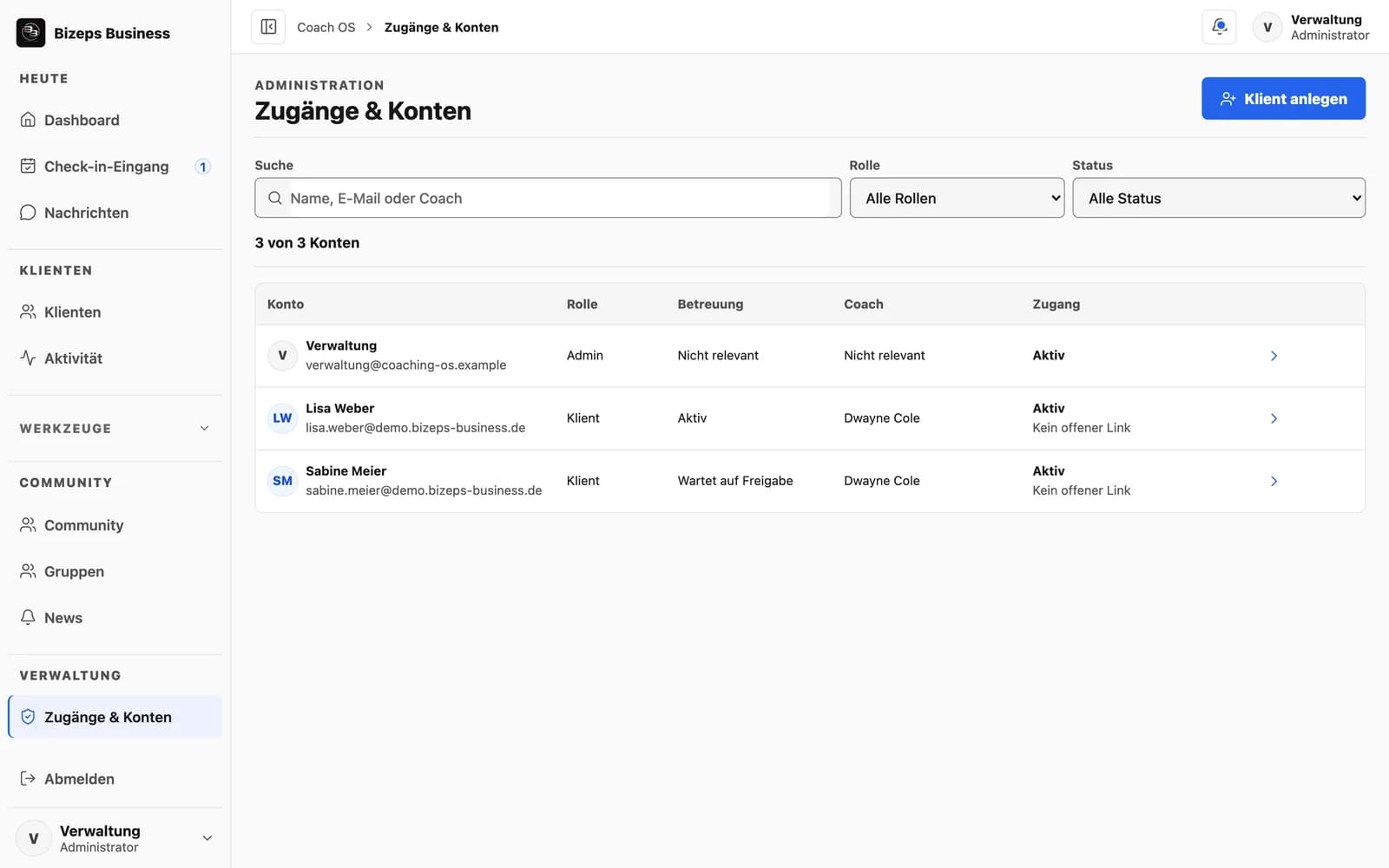
Task: Go to Nachrichten in the sidebar
Action: (x=115, y=213)
